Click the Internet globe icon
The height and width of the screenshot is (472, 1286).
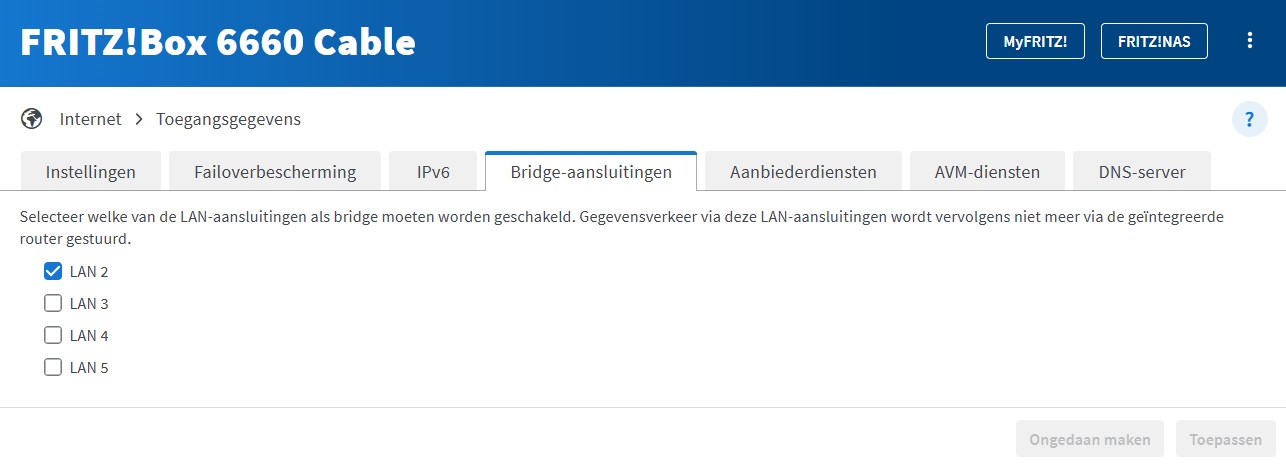click(x=31, y=119)
